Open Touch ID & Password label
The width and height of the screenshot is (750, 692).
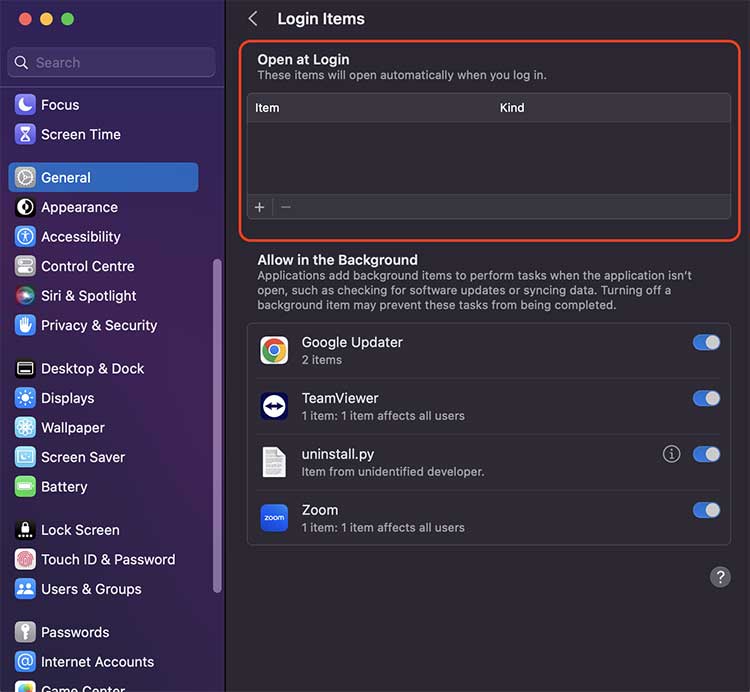[x=108, y=560]
